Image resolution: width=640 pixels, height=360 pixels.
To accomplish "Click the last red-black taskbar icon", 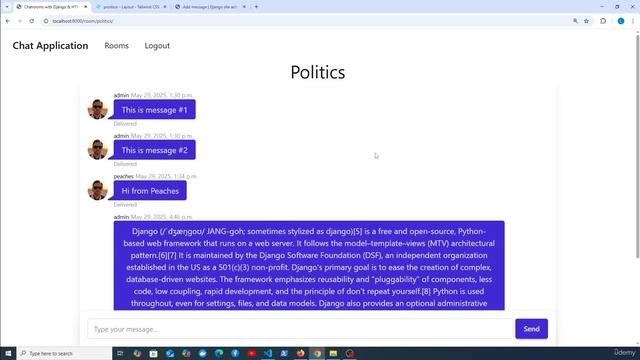I will [x=350, y=353].
